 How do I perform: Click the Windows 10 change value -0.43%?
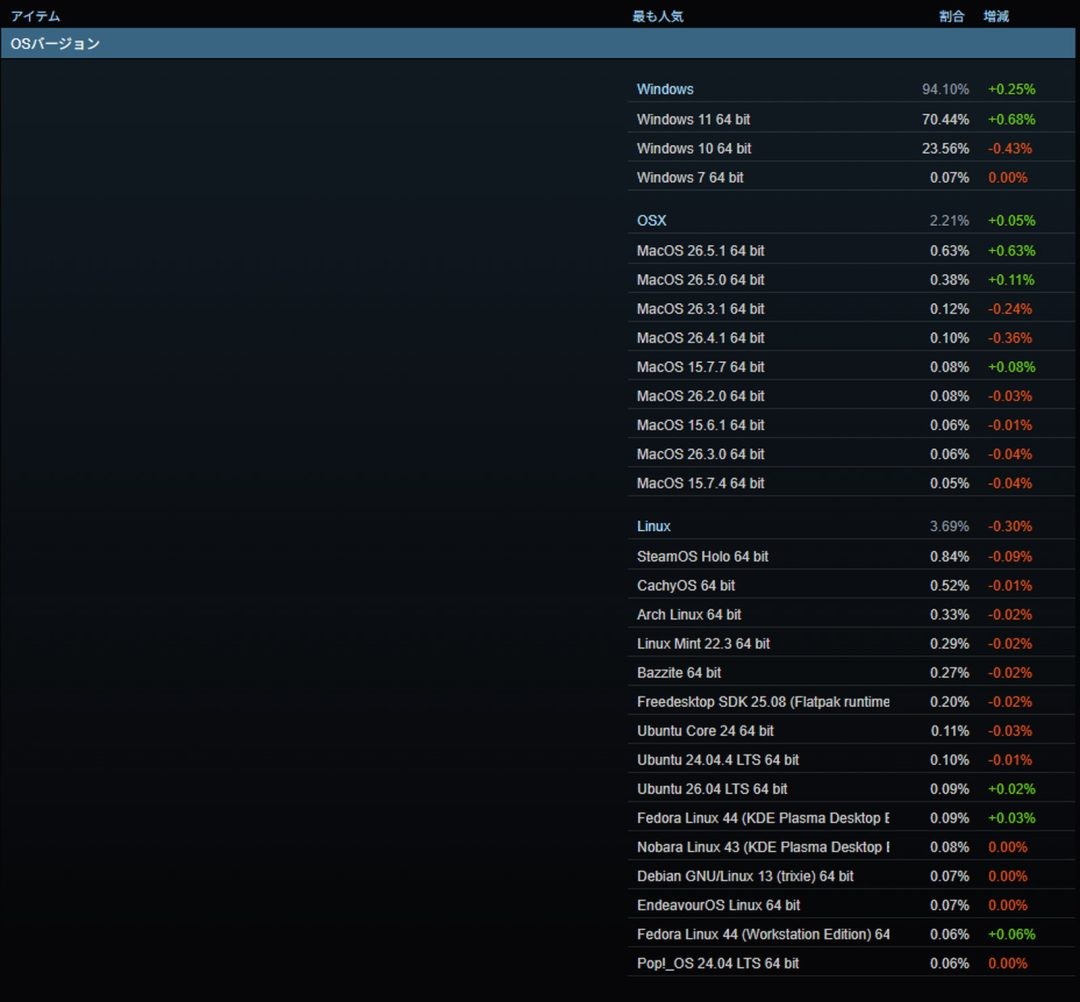(1010, 148)
